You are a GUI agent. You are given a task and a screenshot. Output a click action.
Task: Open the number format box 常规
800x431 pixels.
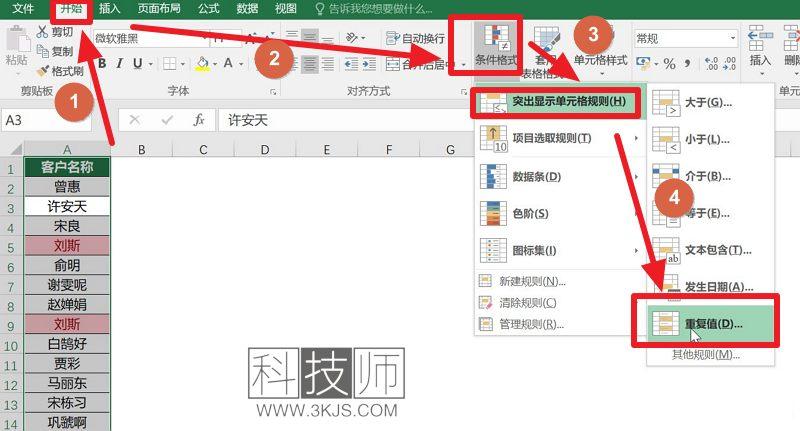(x=686, y=38)
